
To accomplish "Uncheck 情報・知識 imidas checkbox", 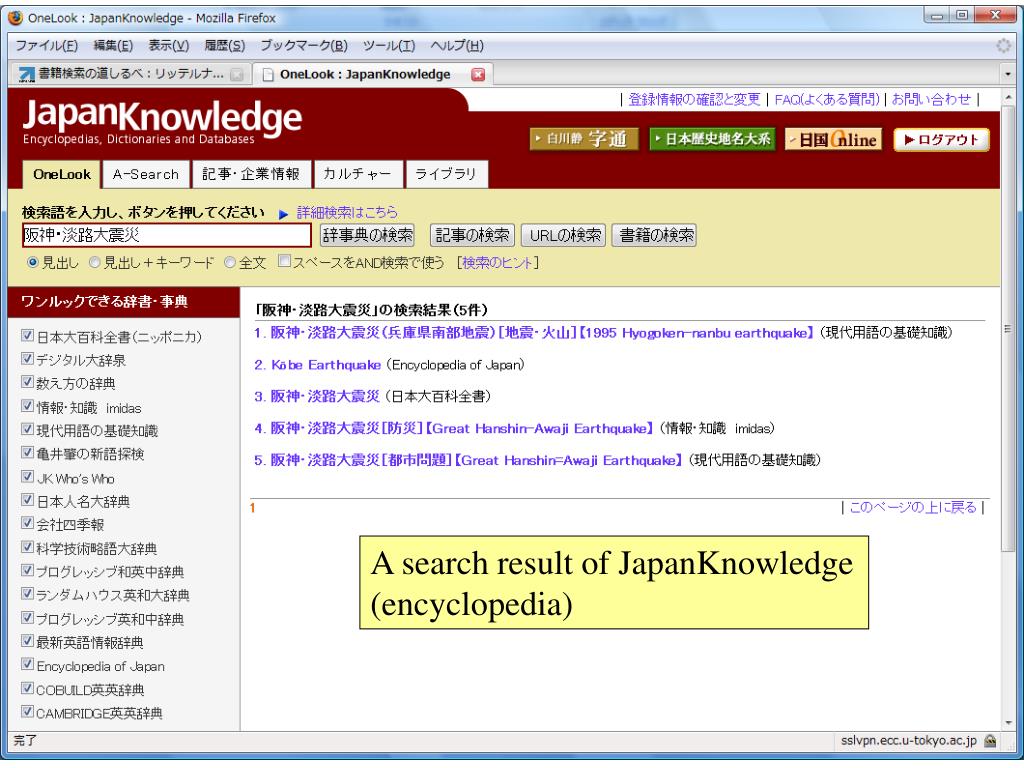I will [27, 406].
